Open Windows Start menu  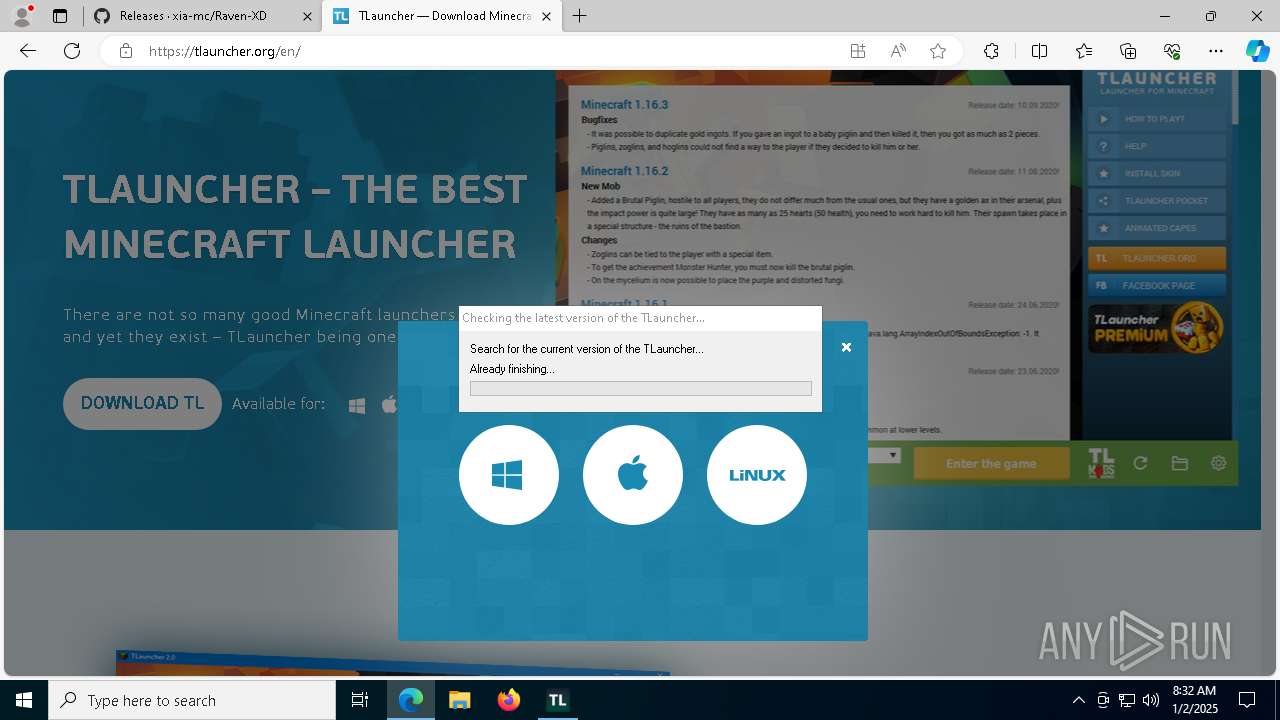(24, 700)
